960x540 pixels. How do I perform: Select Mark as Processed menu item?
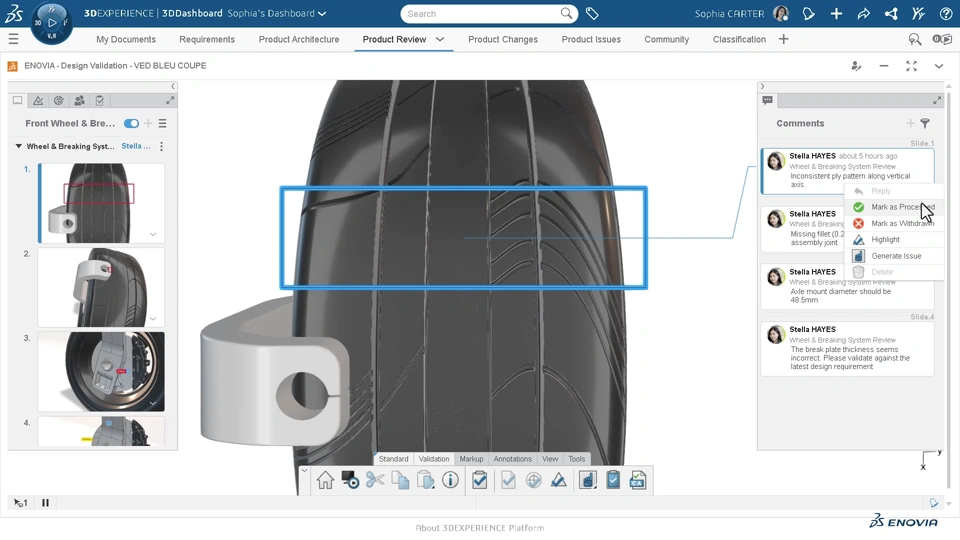coord(894,207)
